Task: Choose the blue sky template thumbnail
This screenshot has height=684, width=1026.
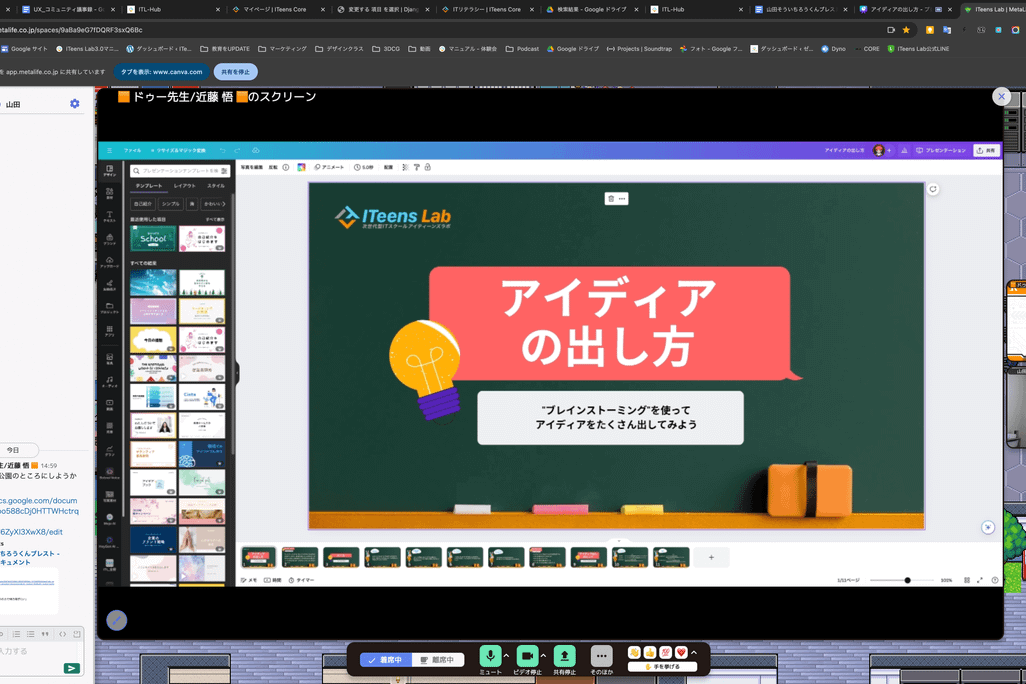Action: coord(153,283)
